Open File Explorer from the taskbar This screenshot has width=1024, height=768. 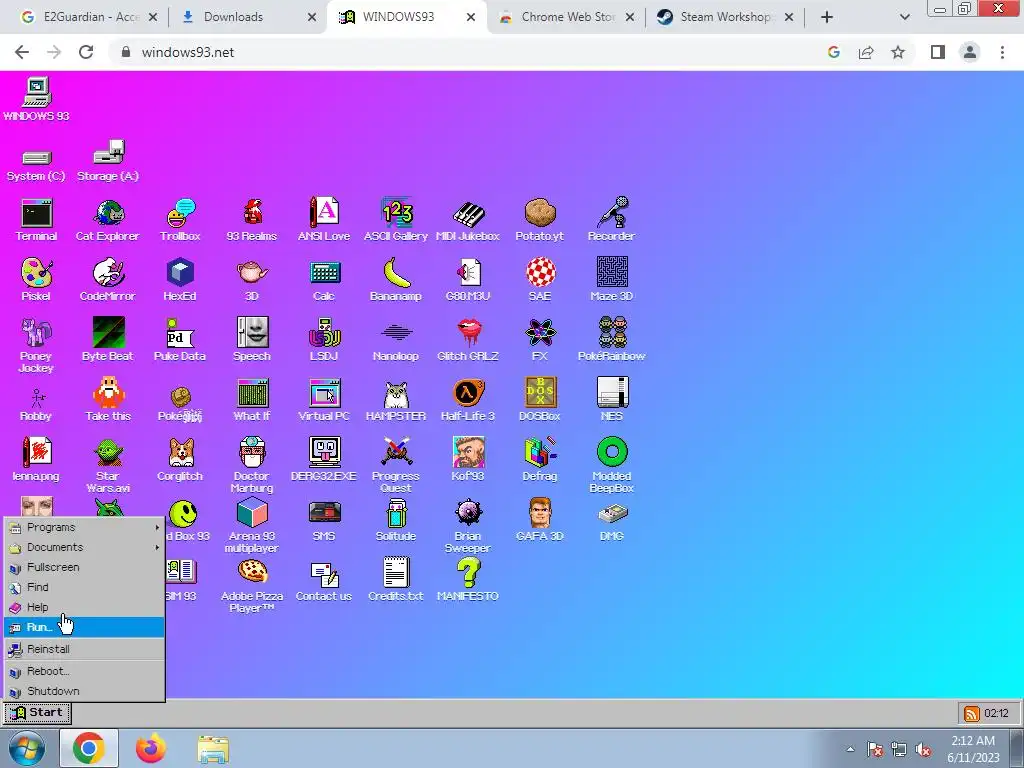tap(213, 748)
